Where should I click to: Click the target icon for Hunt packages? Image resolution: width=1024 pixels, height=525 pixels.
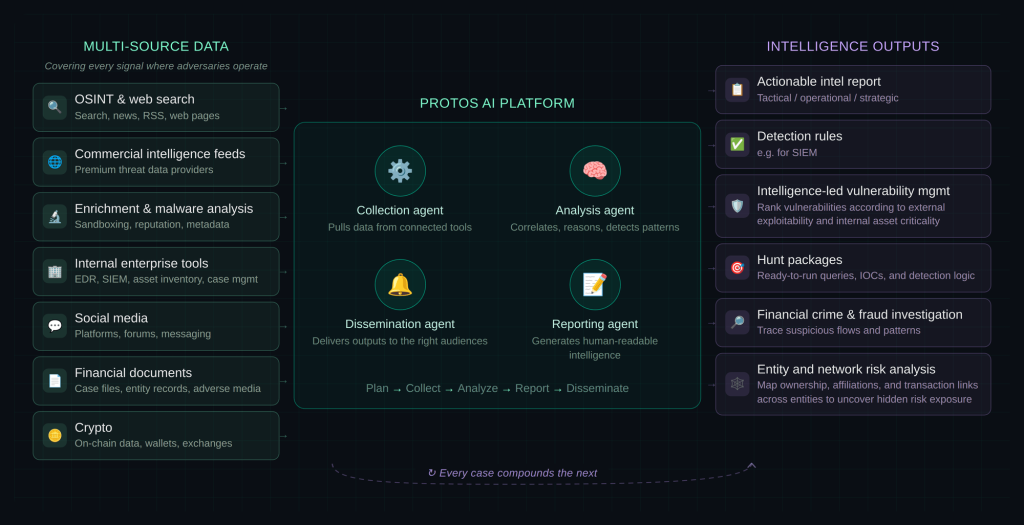[737, 268]
